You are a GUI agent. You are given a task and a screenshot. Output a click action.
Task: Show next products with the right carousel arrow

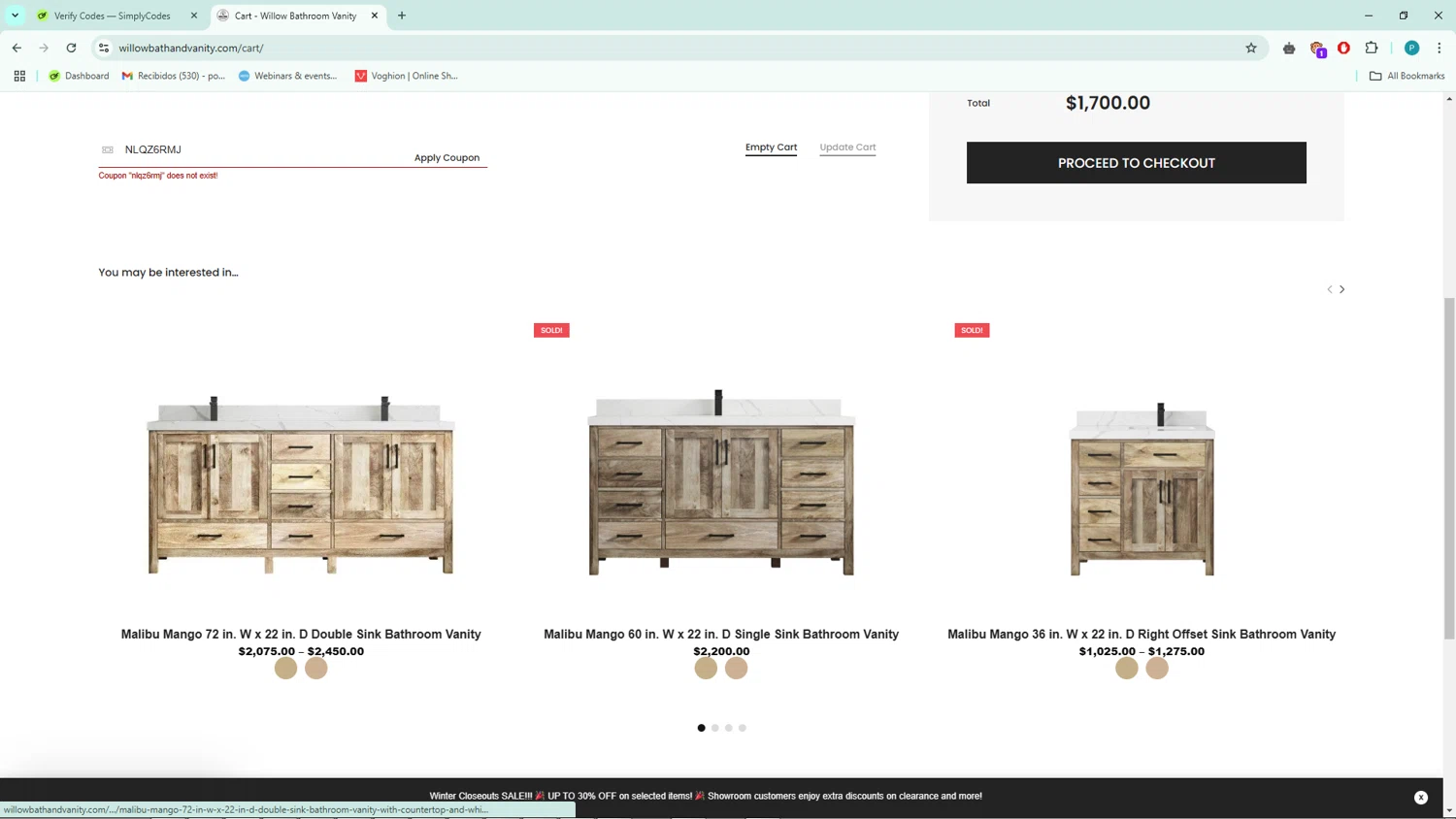(1342, 289)
